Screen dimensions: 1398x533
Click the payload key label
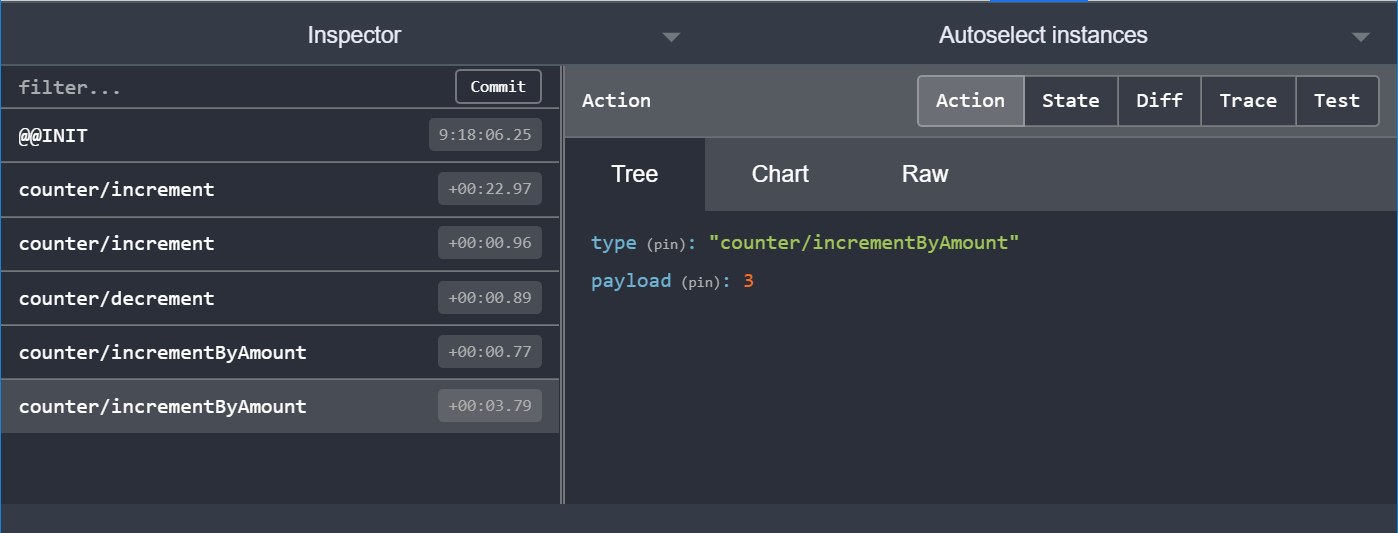(631, 281)
